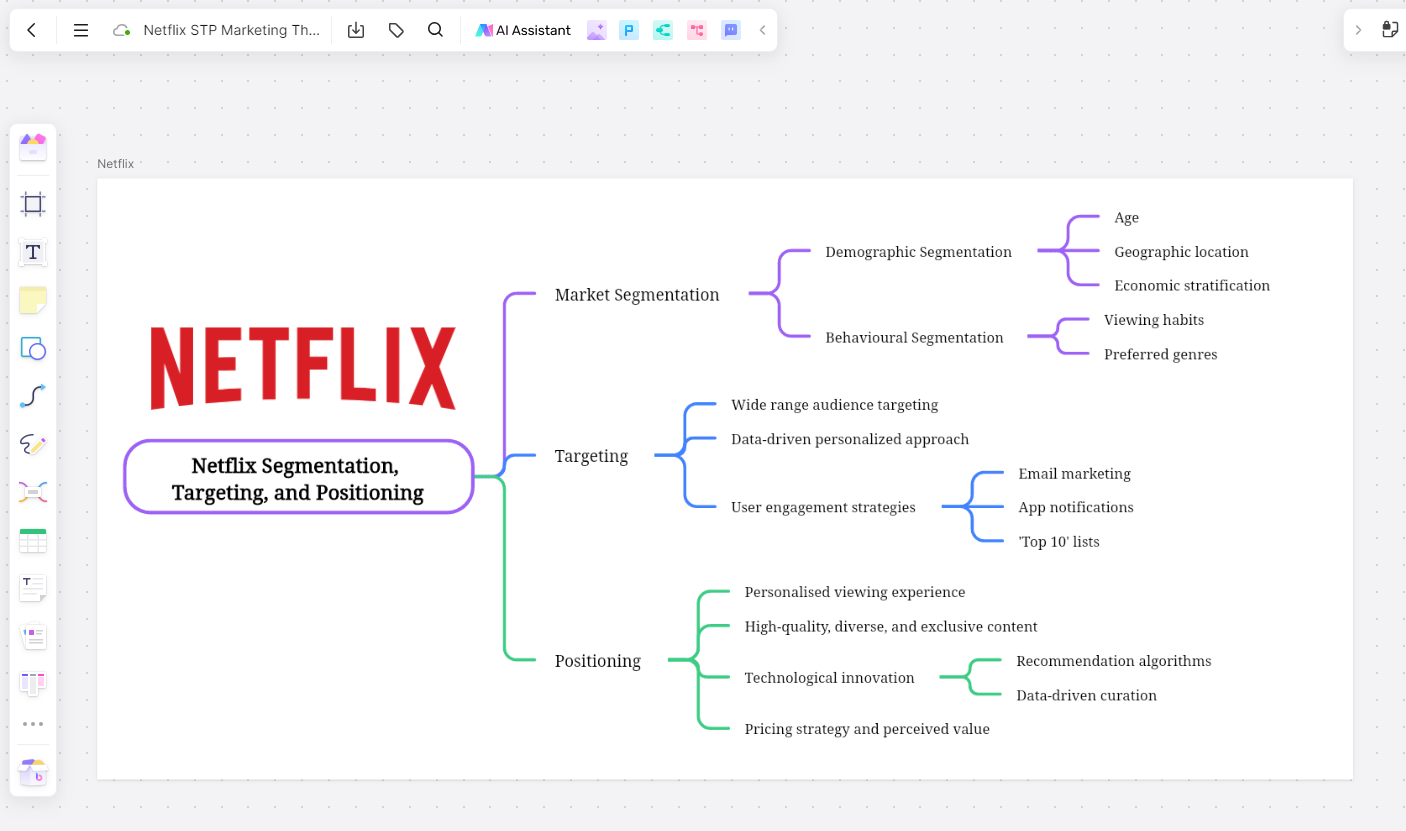Click the Geographic location node
This screenshot has width=1406, height=831.
tap(1181, 252)
